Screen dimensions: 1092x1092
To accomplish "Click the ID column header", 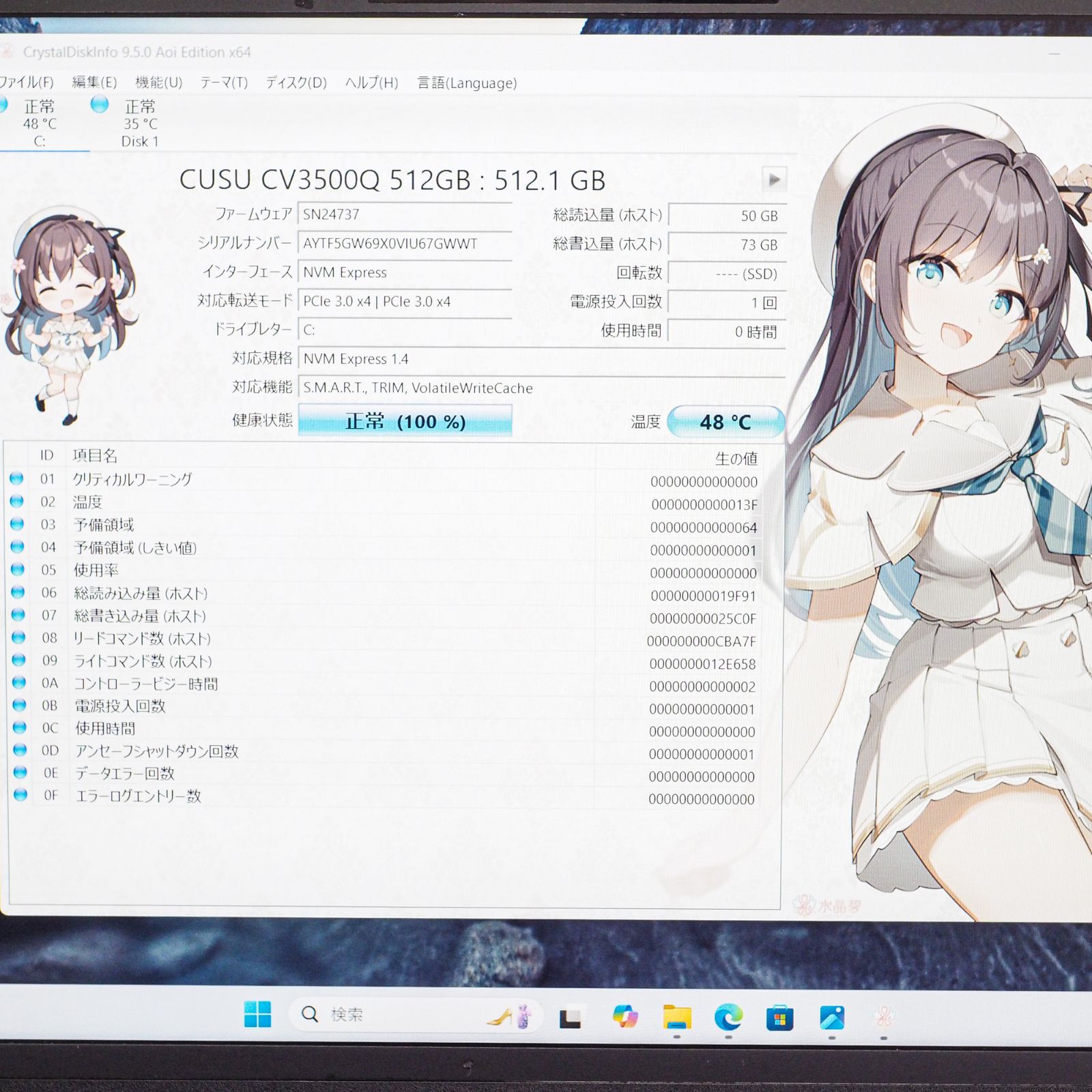I will (46, 455).
